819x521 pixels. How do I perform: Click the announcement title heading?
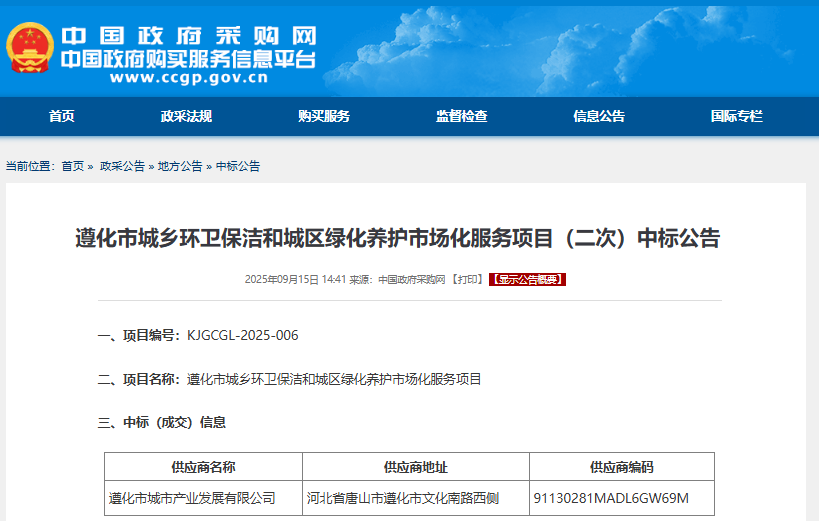(398, 238)
